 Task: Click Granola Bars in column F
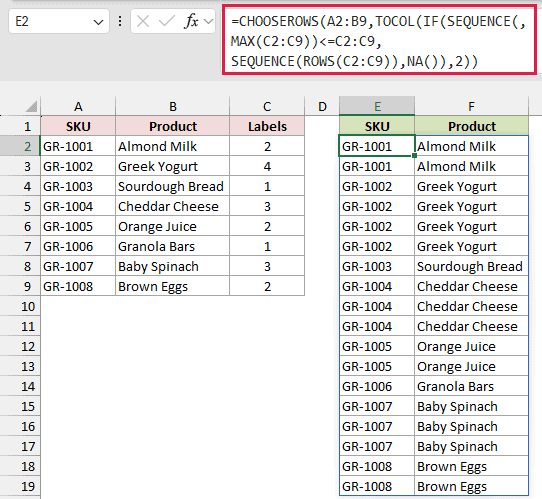click(x=471, y=386)
